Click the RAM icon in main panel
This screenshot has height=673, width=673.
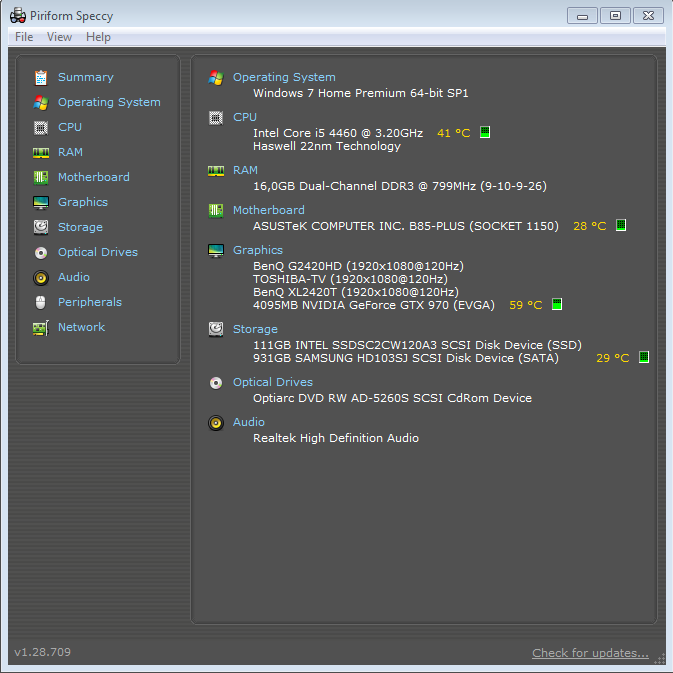pyautogui.click(x=216, y=171)
